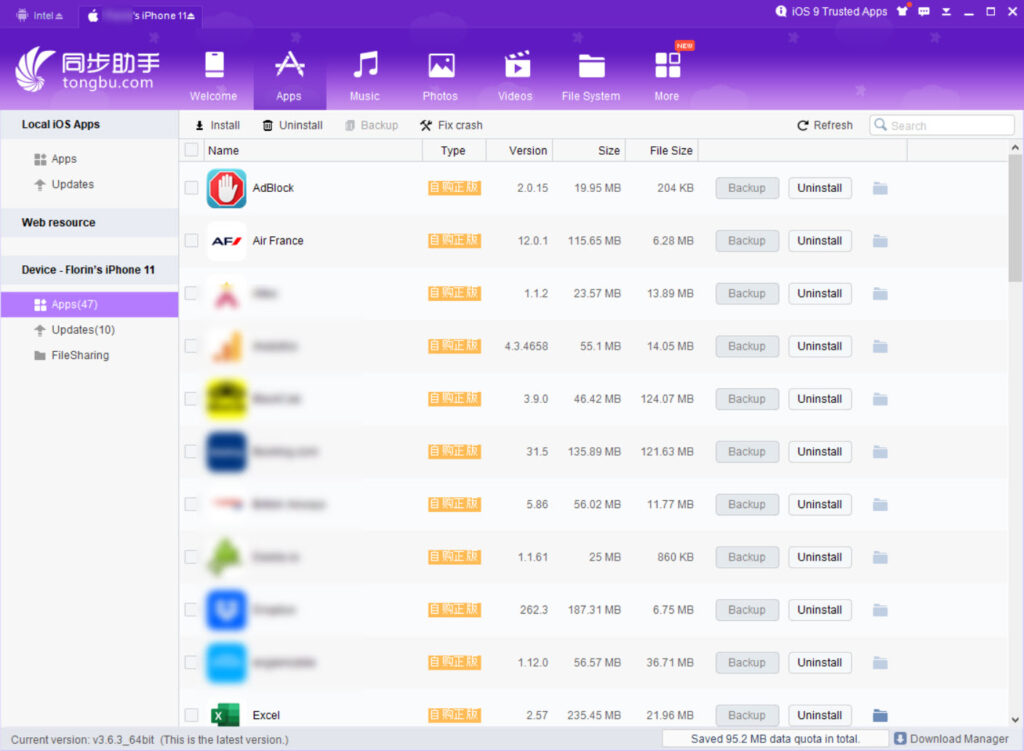1024x751 pixels.
Task: Click the Refresh button
Action: point(825,126)
